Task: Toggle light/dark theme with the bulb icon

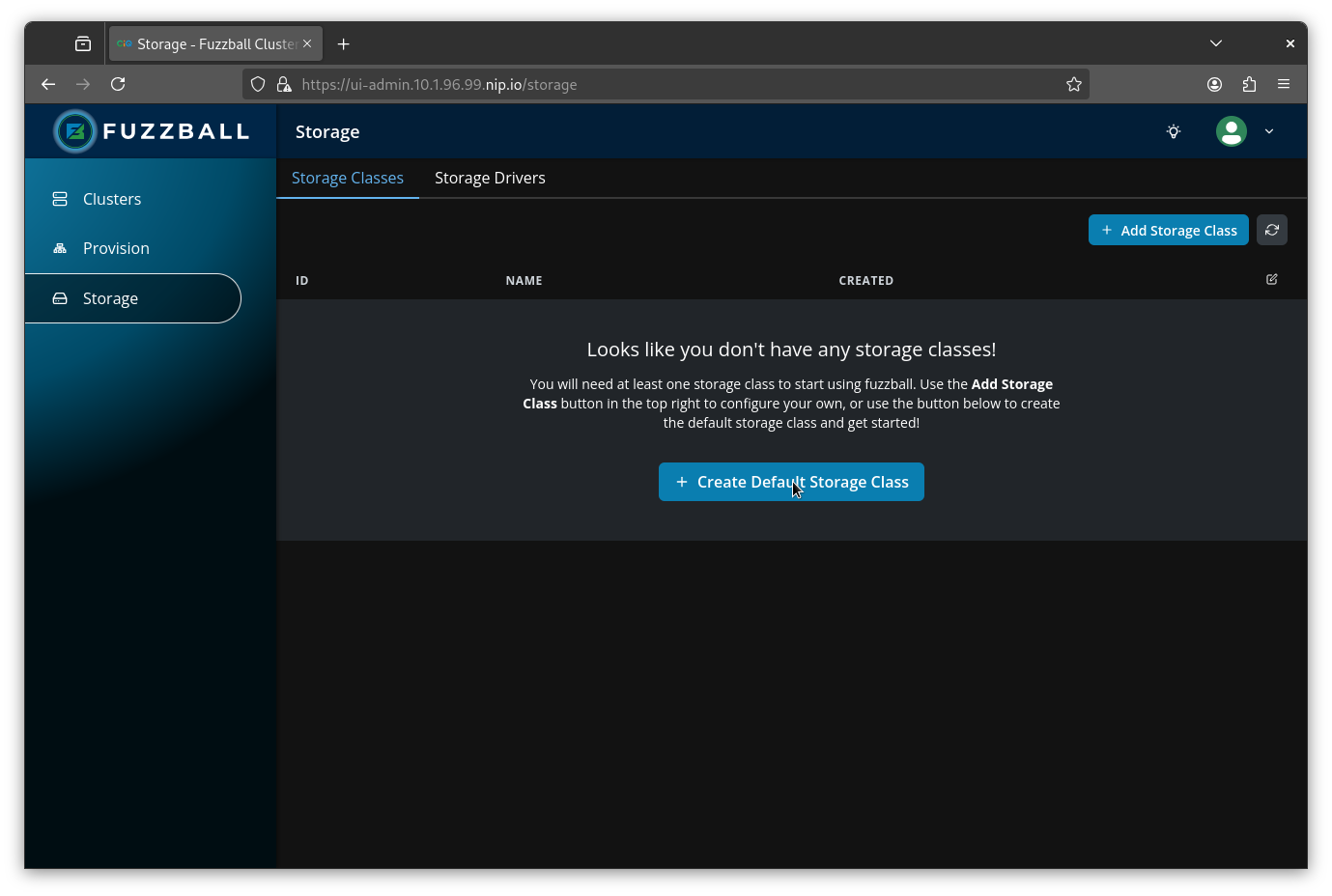Action: [x=1174, y=131]
